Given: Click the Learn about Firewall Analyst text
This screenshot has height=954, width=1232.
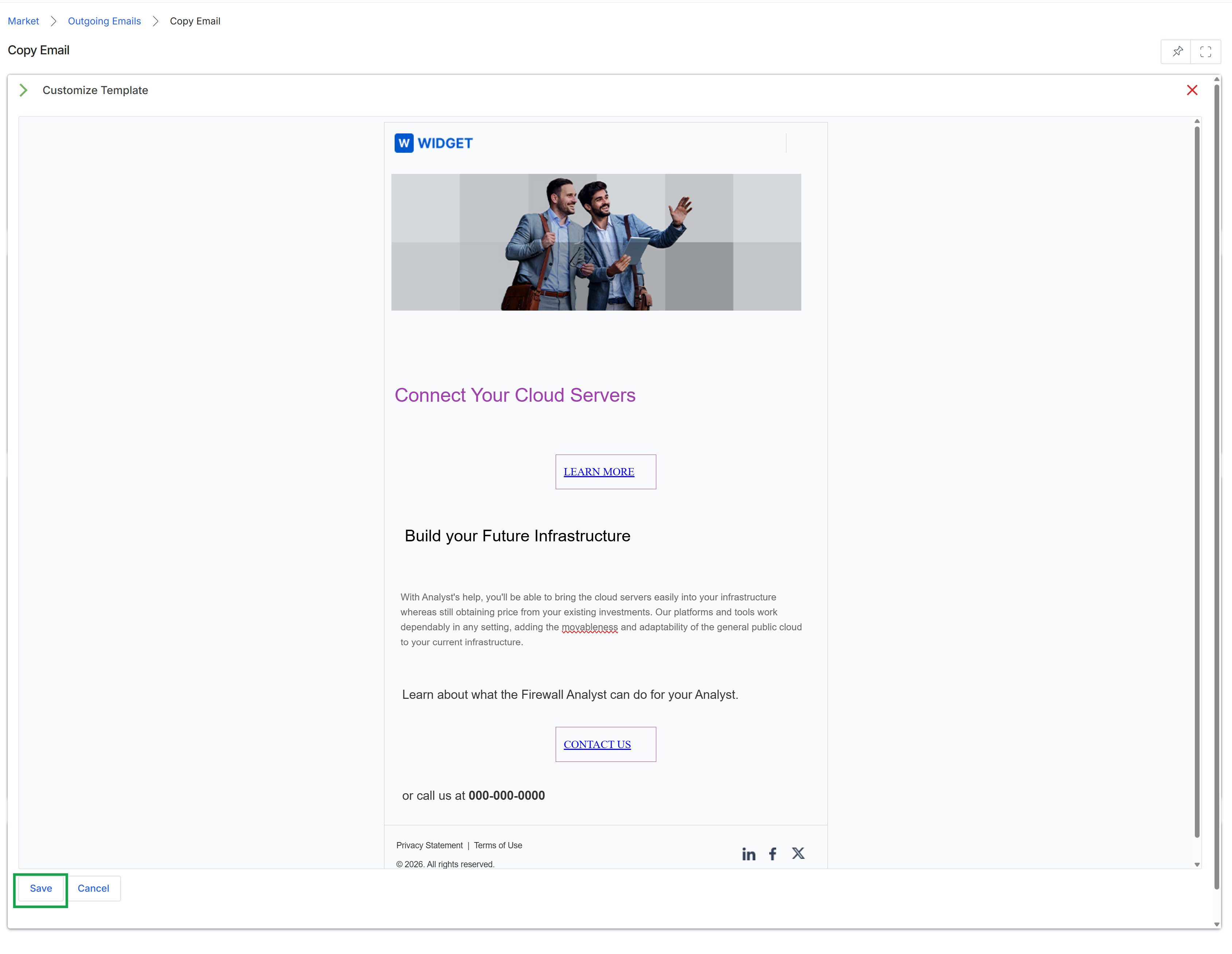Looking at the screenshot, I should 570,694.
